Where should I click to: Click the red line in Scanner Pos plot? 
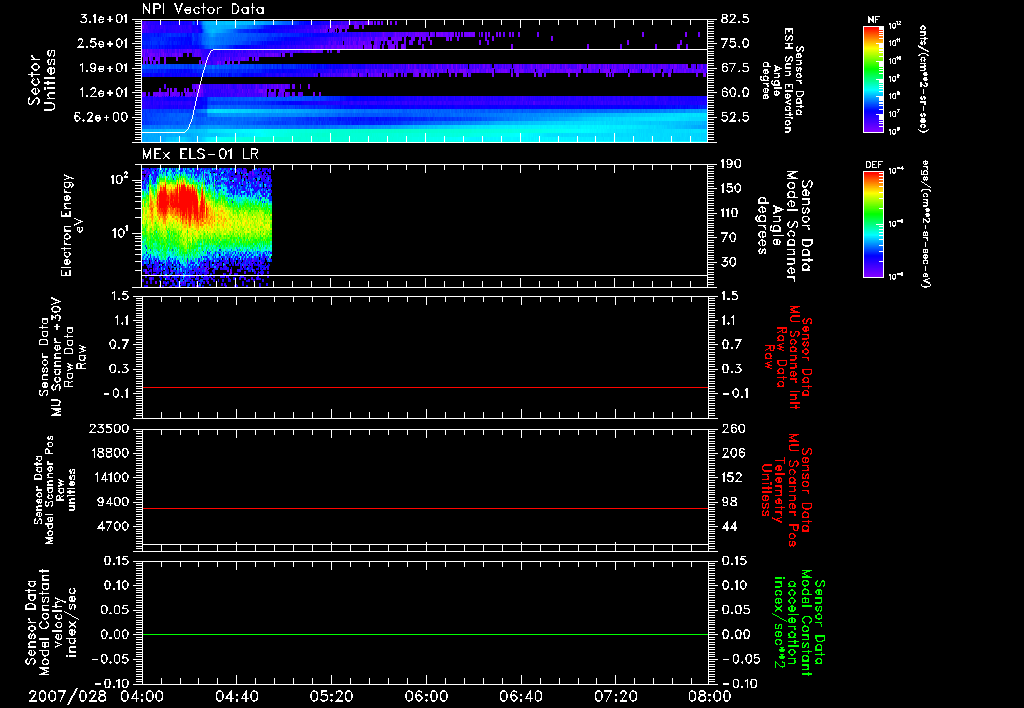(x=425, y=508)
